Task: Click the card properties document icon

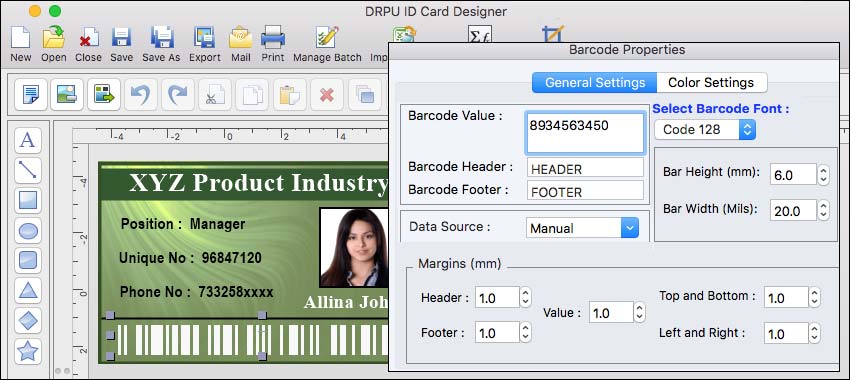Action: [x=31, y=95]
